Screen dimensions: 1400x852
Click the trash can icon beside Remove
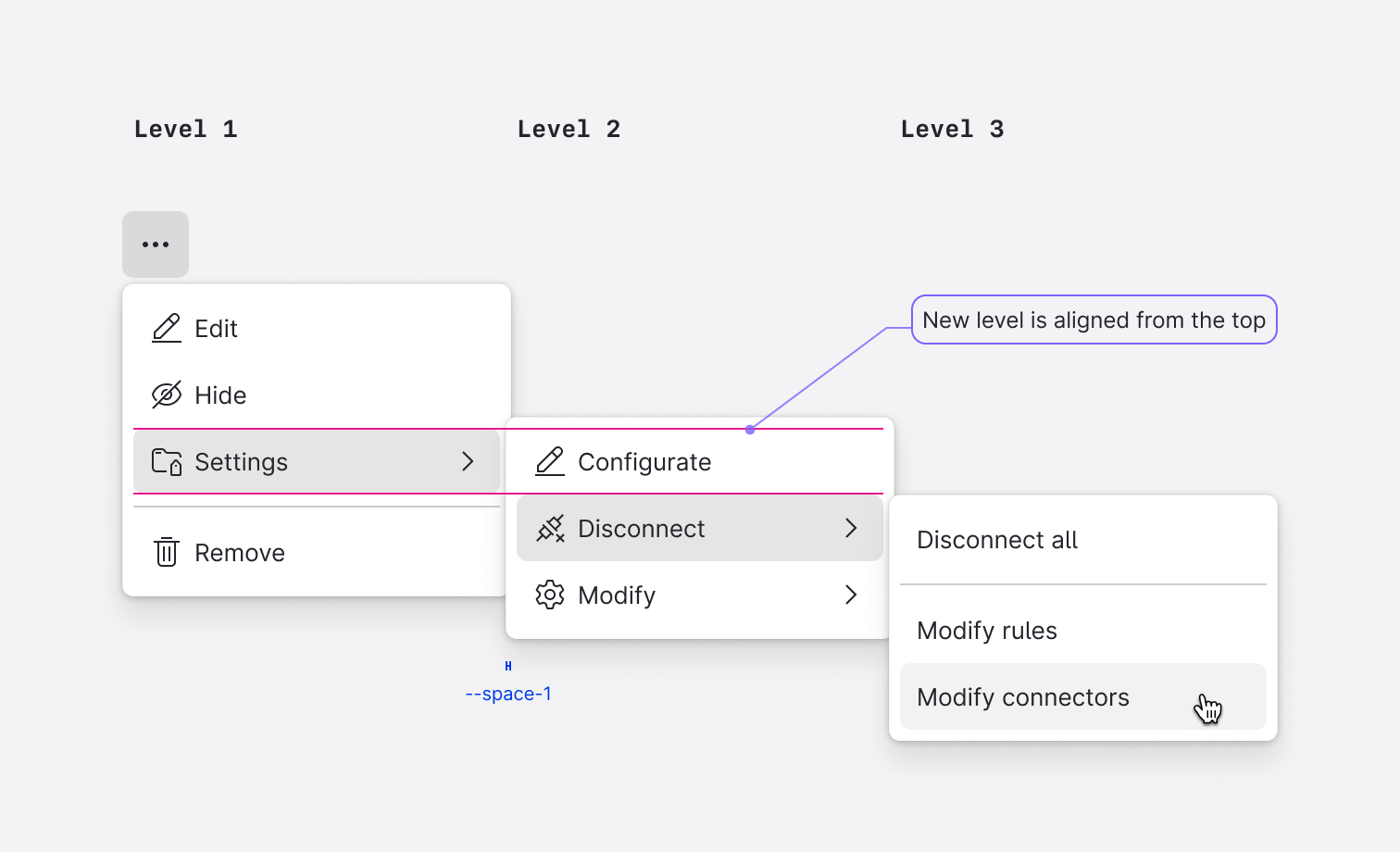167,552
